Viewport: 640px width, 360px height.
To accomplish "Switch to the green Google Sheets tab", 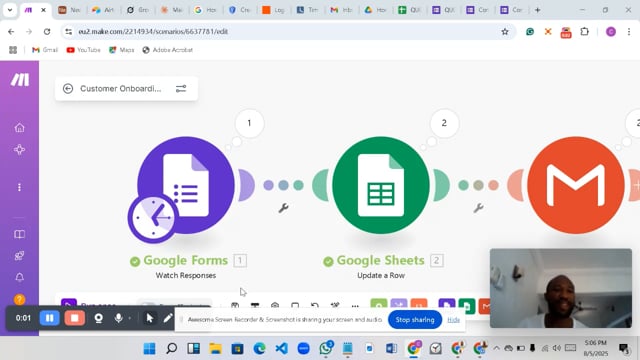I will 409,10.
